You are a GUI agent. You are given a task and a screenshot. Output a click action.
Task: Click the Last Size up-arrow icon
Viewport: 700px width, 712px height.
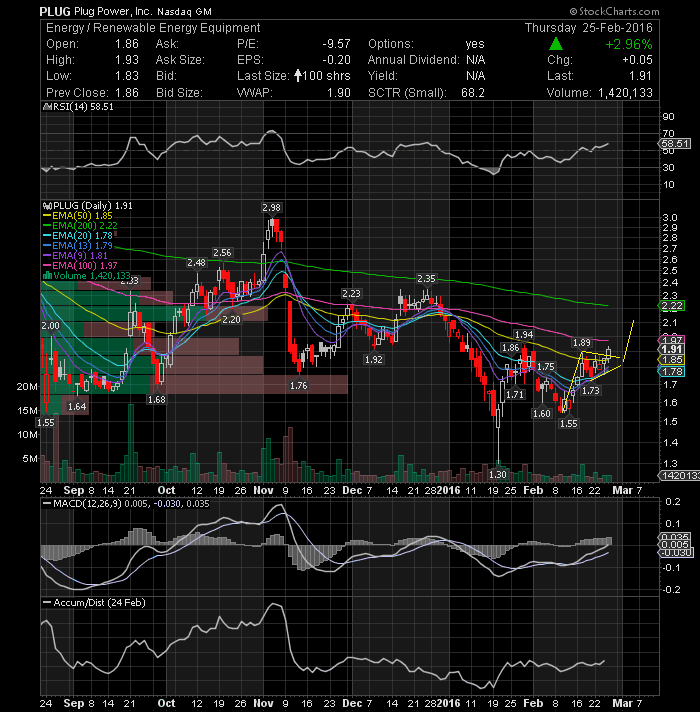[298, 75]
